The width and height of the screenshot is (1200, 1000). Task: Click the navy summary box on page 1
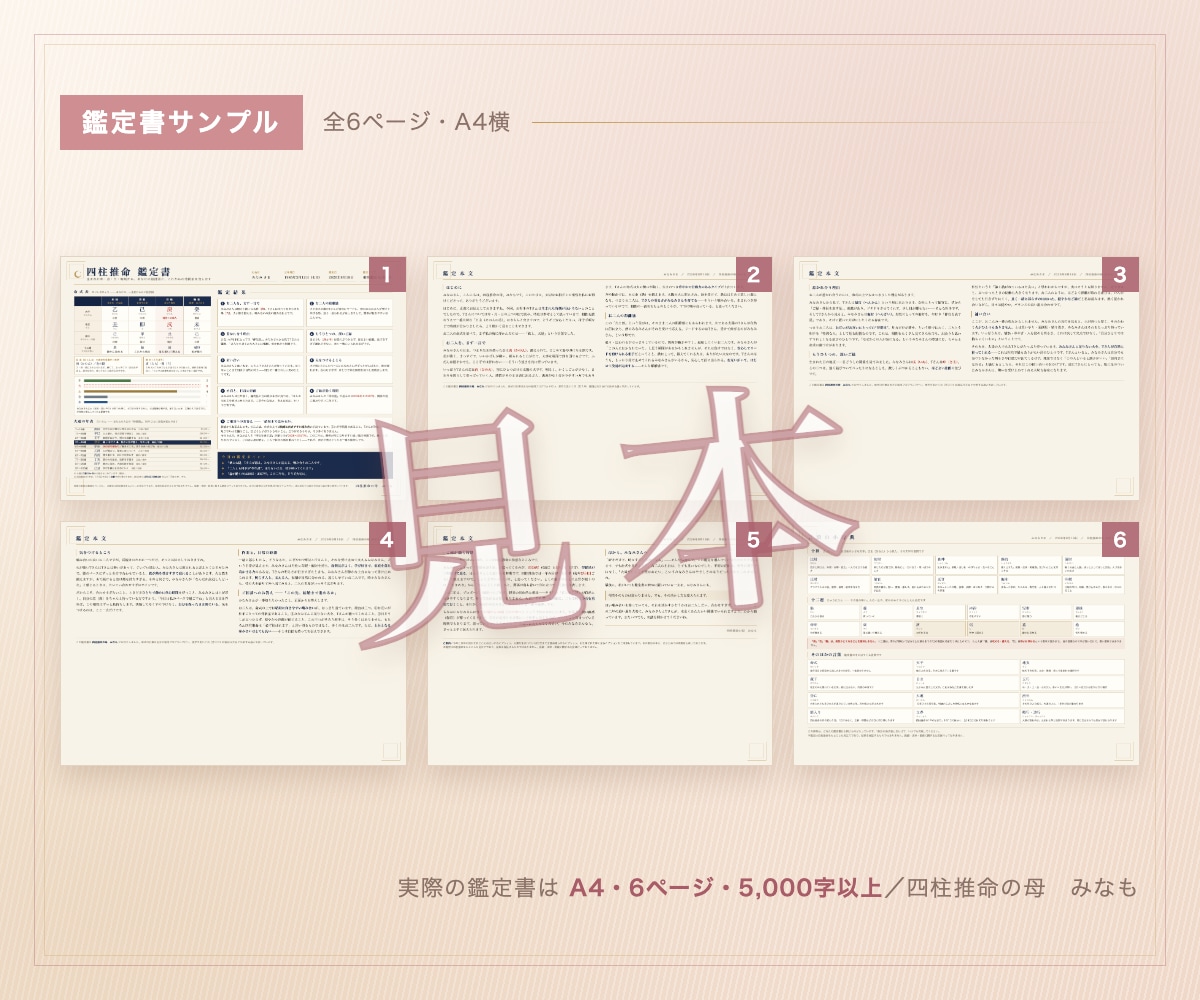(305, 465)
